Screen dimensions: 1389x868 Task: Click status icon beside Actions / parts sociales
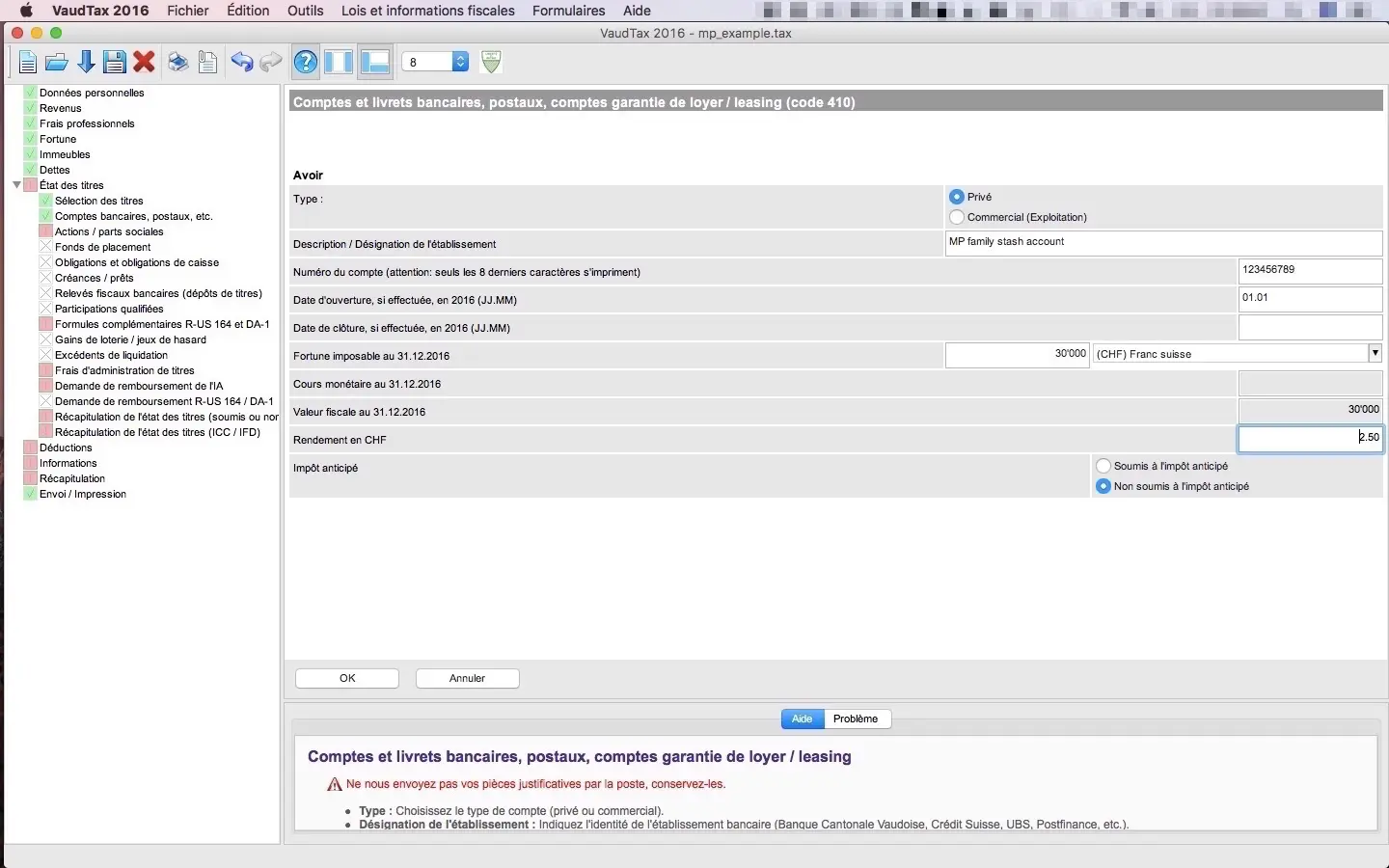point(45,231)
